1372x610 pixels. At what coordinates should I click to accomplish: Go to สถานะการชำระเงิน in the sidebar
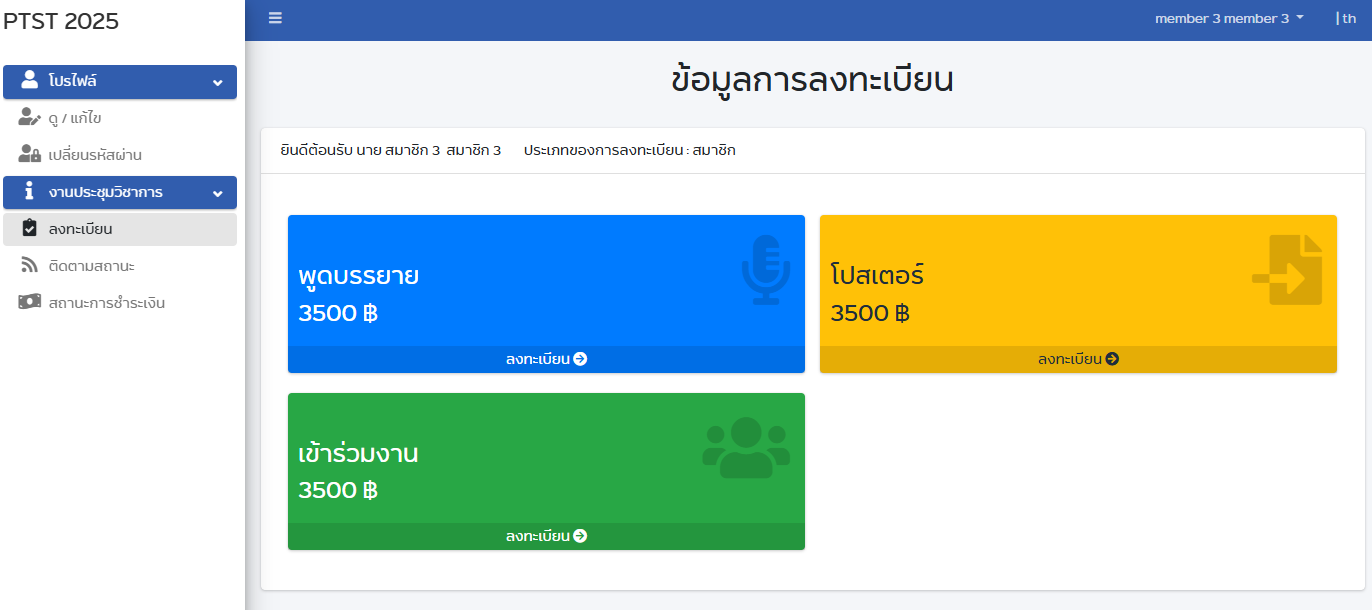click(x=106, y=303)
